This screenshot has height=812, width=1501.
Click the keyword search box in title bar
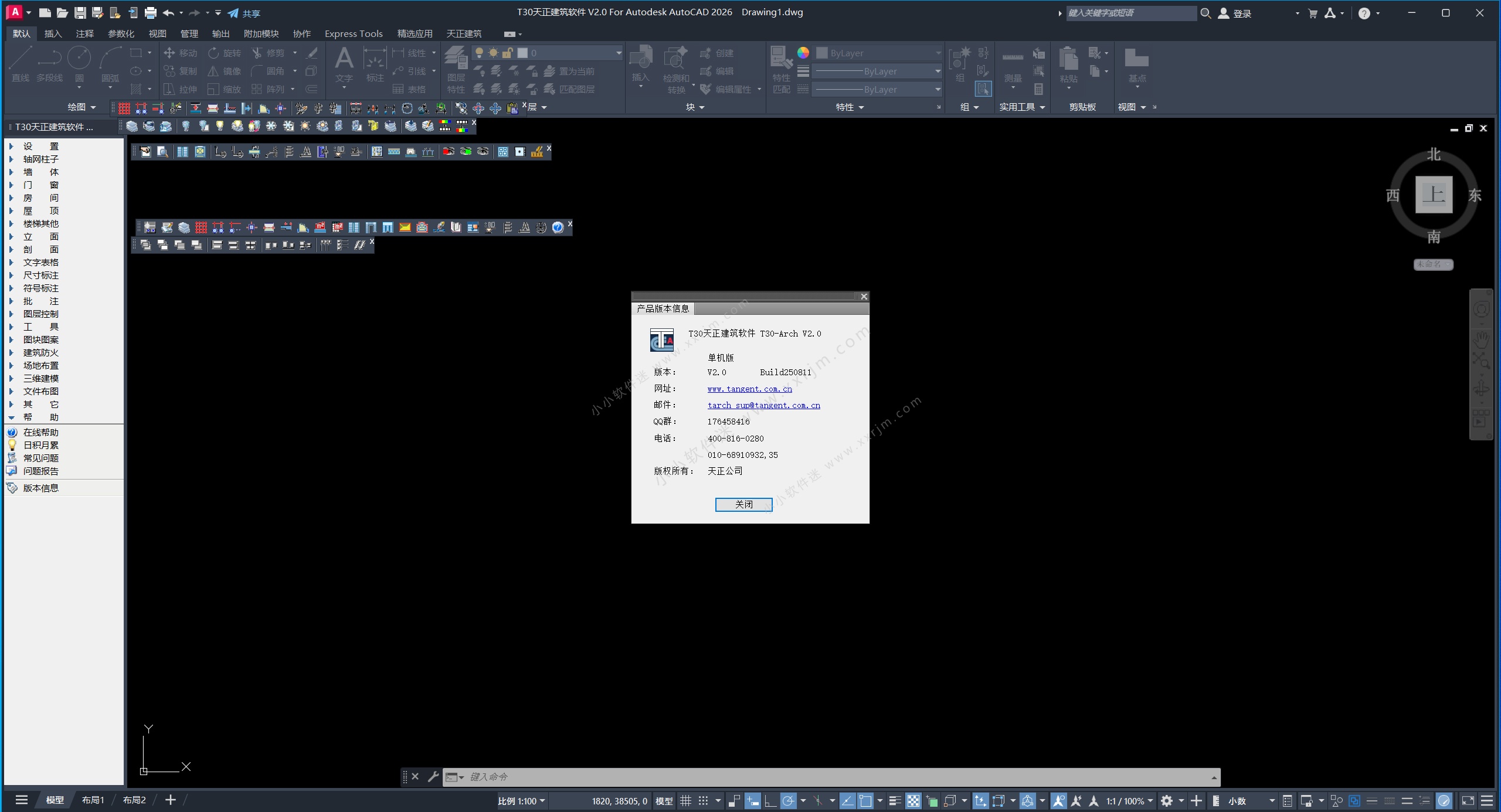[1131, 13]
